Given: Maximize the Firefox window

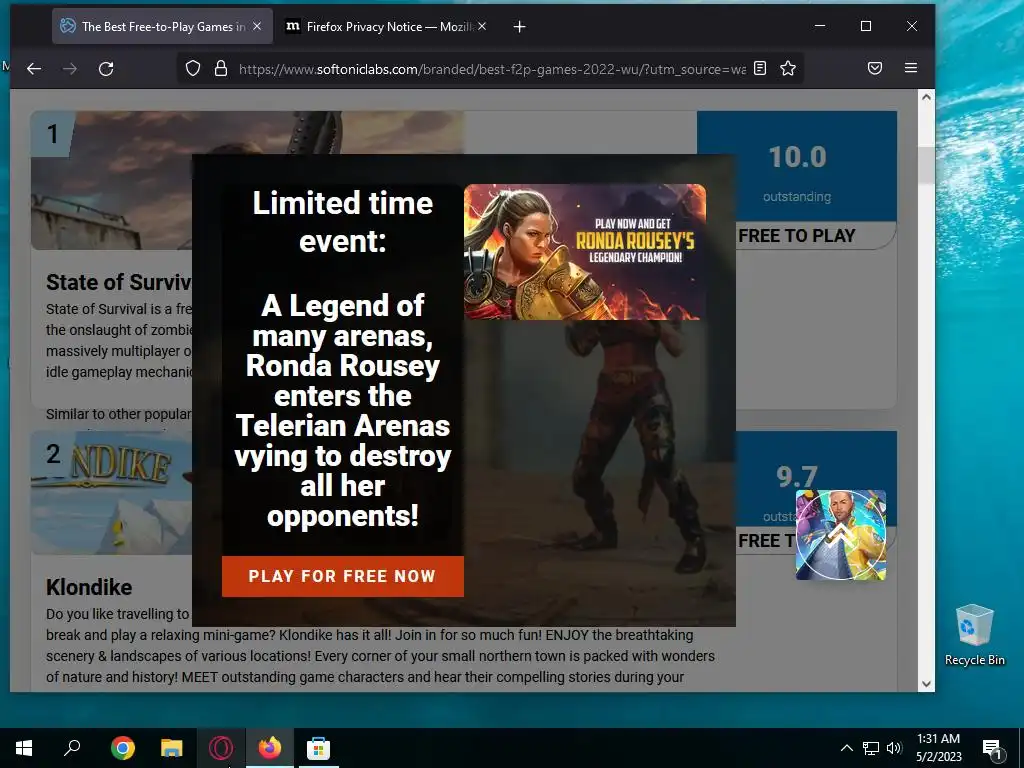Looking at the screenshot, I should (866, 26).
